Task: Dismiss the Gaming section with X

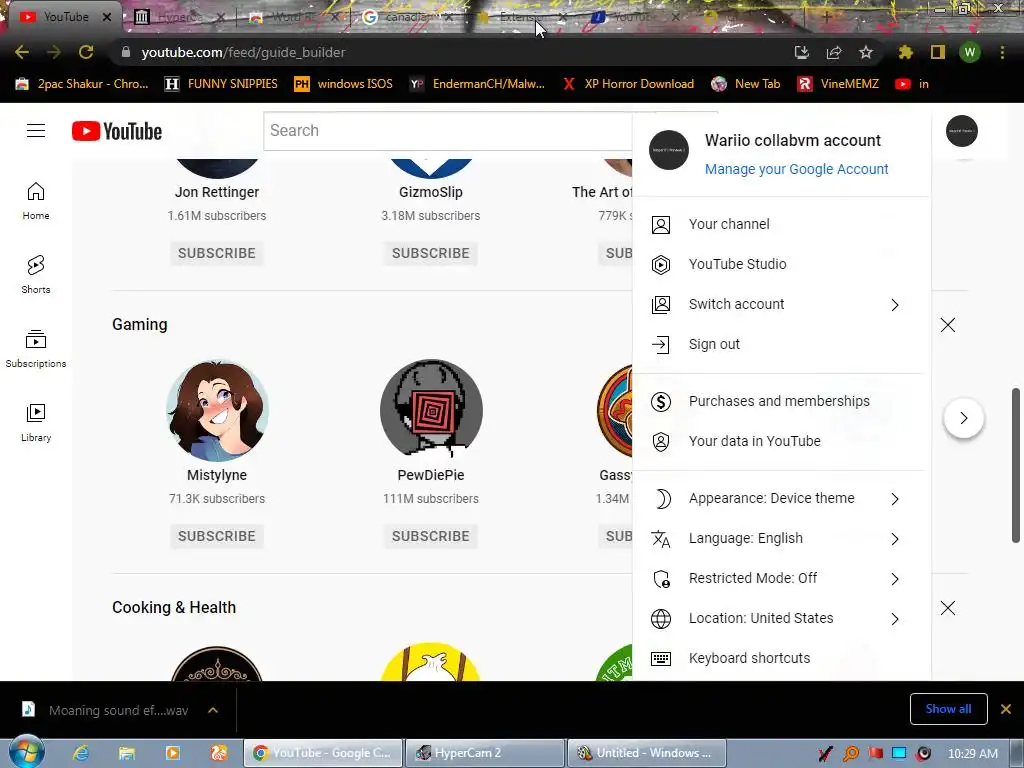Action: pyautogui.click(x=948, y=325)
